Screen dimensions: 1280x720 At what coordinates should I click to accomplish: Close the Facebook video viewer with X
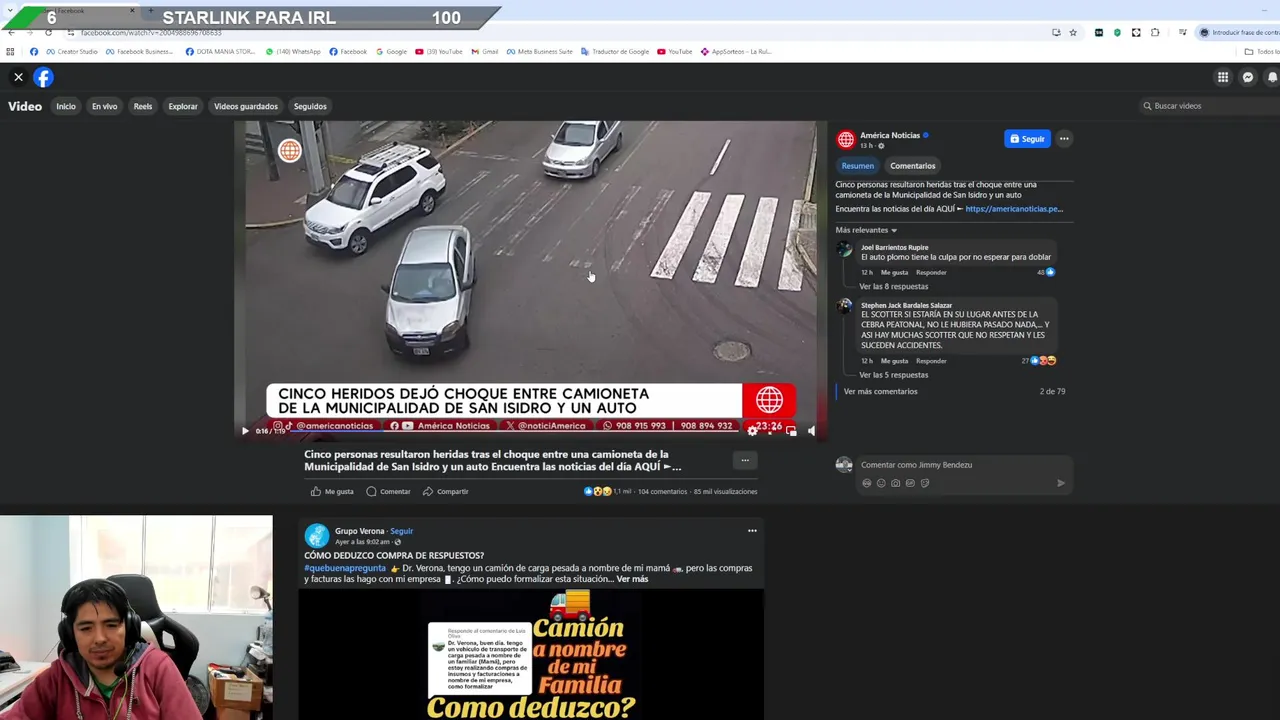click(18, 77)
